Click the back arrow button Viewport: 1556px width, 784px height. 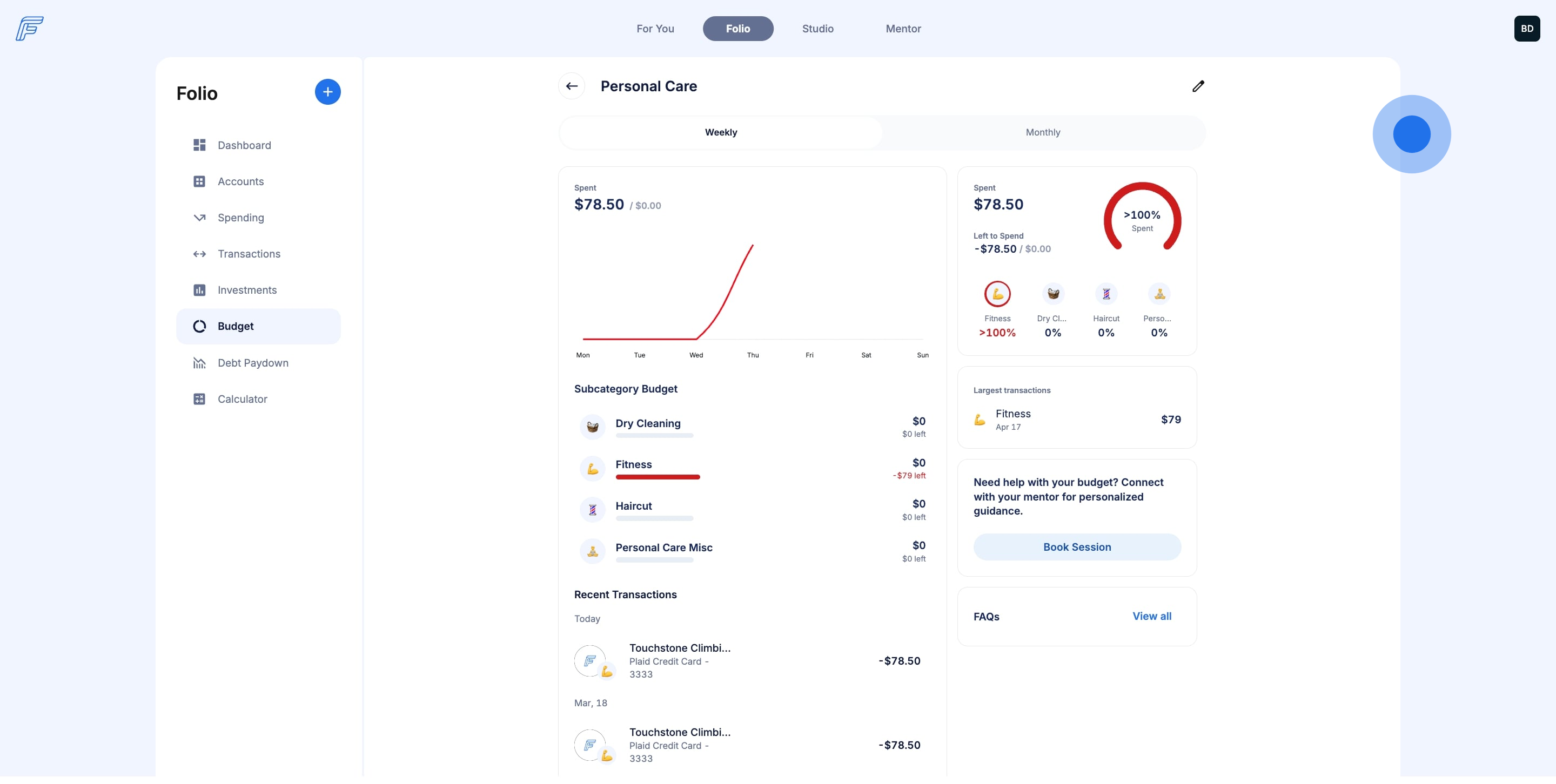tap(572, 86)
